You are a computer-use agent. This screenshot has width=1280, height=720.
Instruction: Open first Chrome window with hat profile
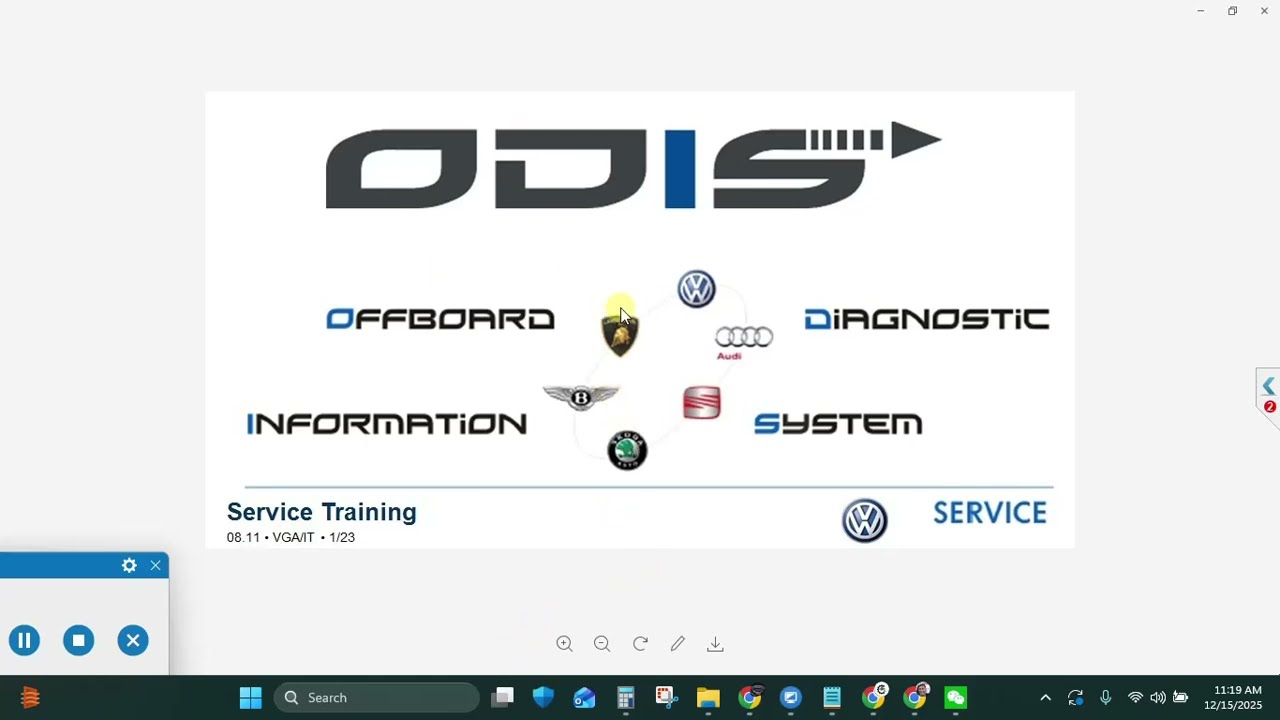(x=750, y=698)
